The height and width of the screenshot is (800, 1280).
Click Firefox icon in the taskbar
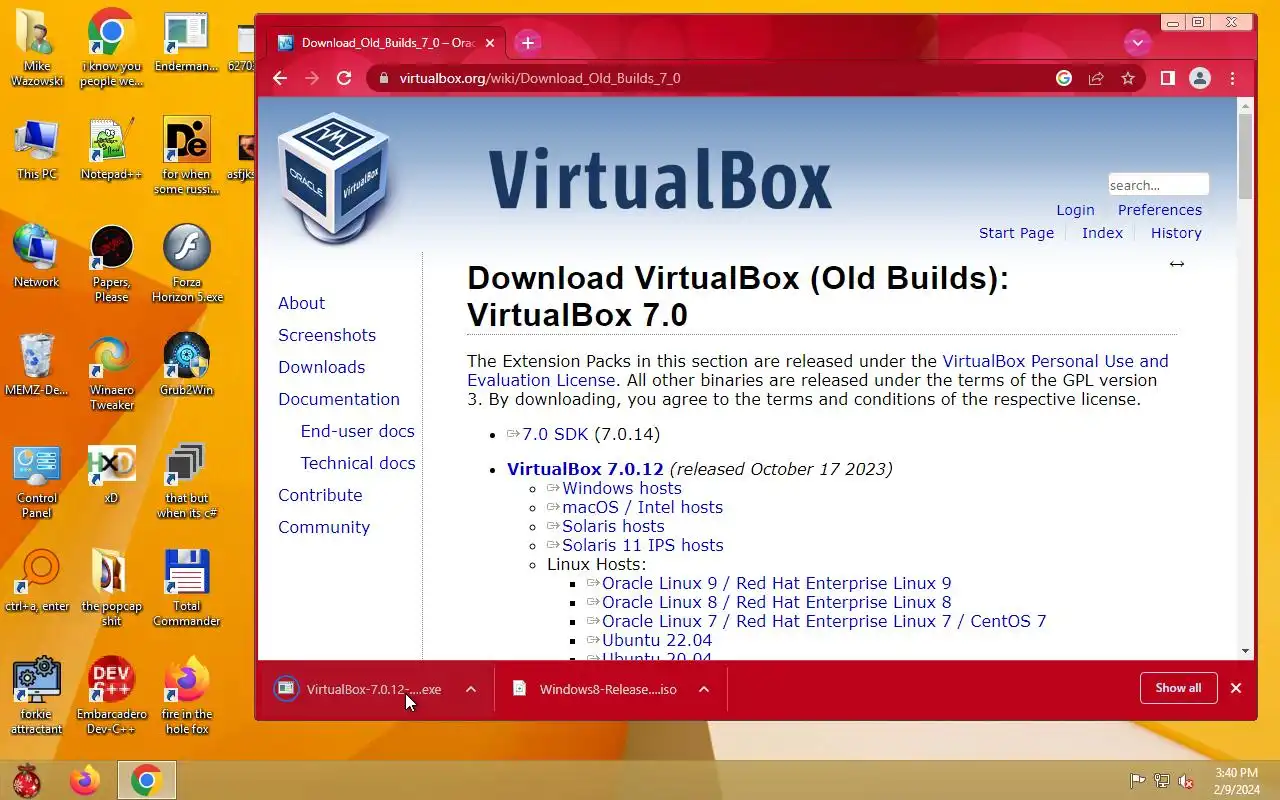(85, 780)
